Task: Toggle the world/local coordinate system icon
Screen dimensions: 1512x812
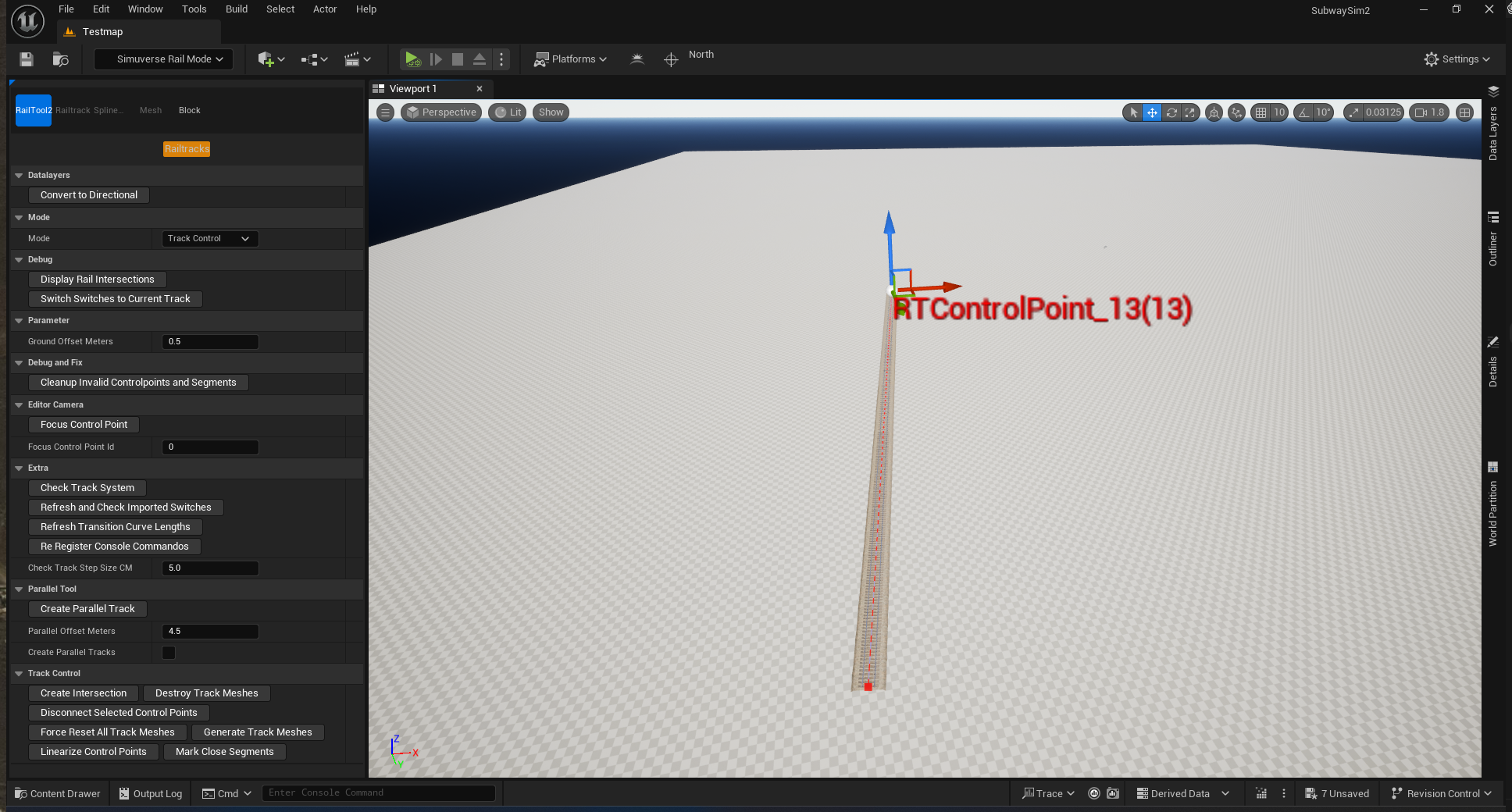Action: (1214, 112)
